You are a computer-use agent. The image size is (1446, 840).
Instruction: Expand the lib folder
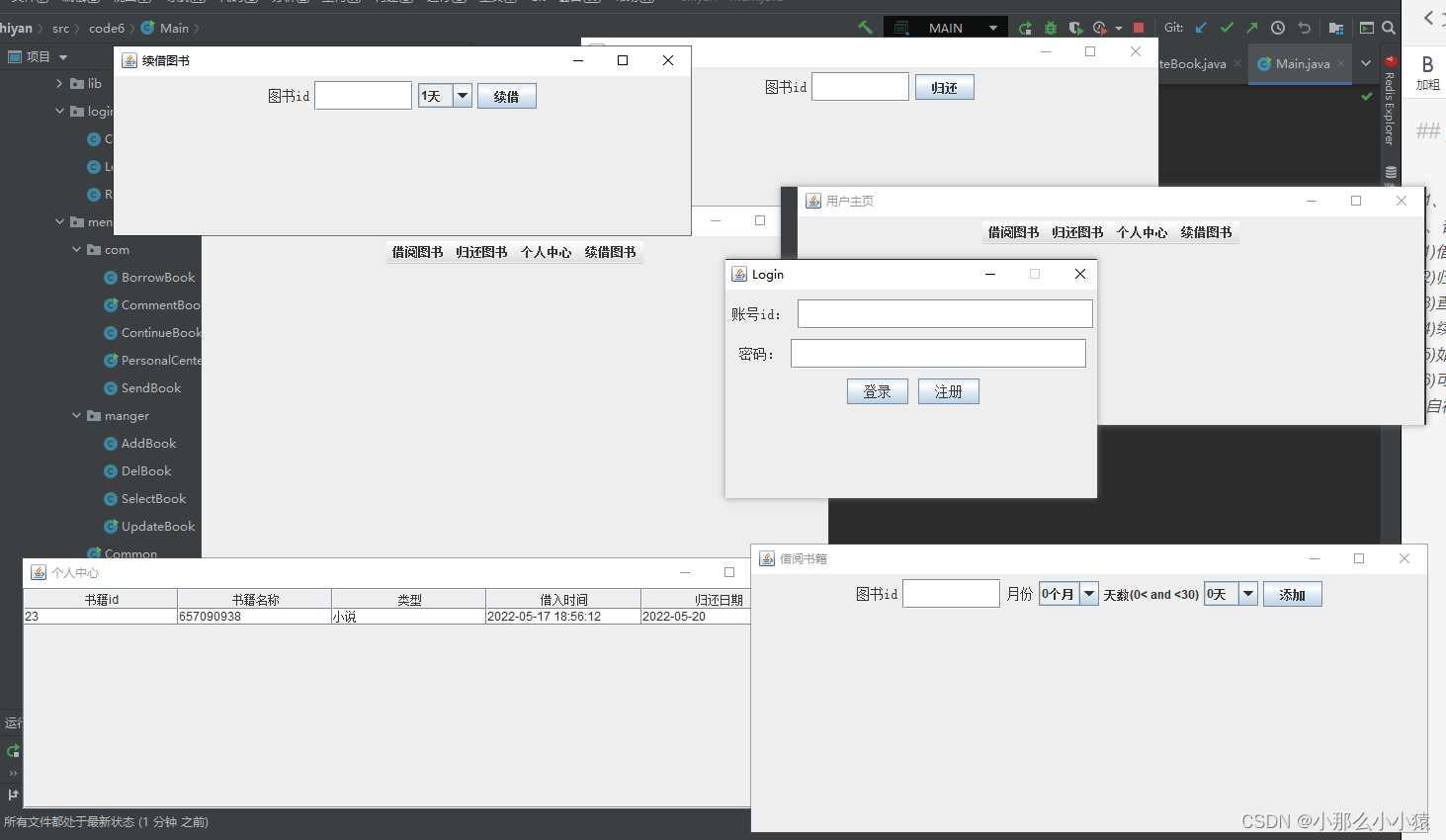click(x=60, y=84)
